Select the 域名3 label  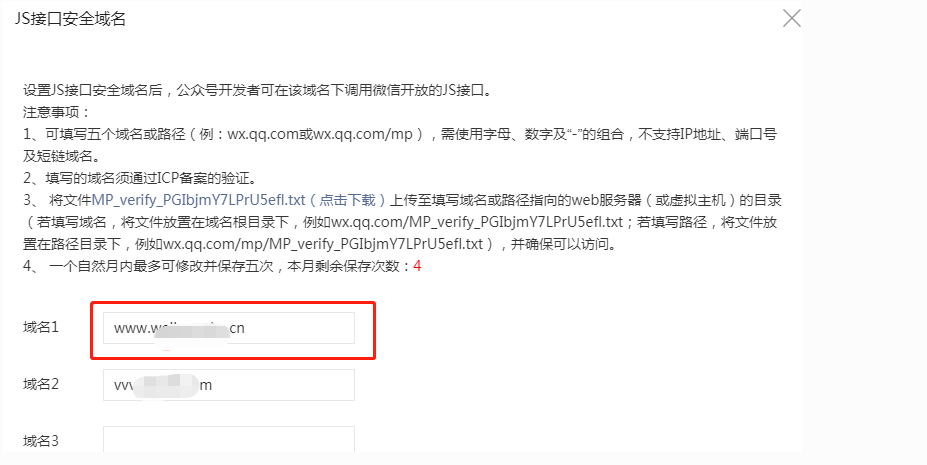click(x=41, y=441)
